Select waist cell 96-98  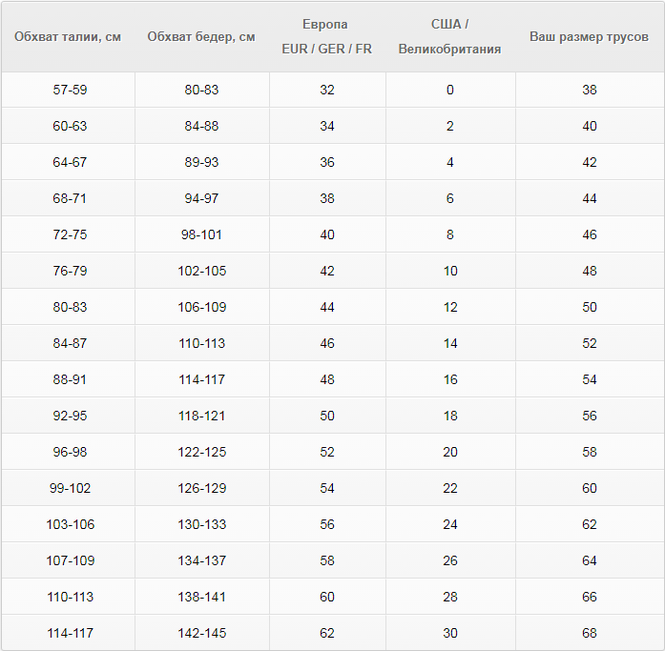tap(70, 452)
